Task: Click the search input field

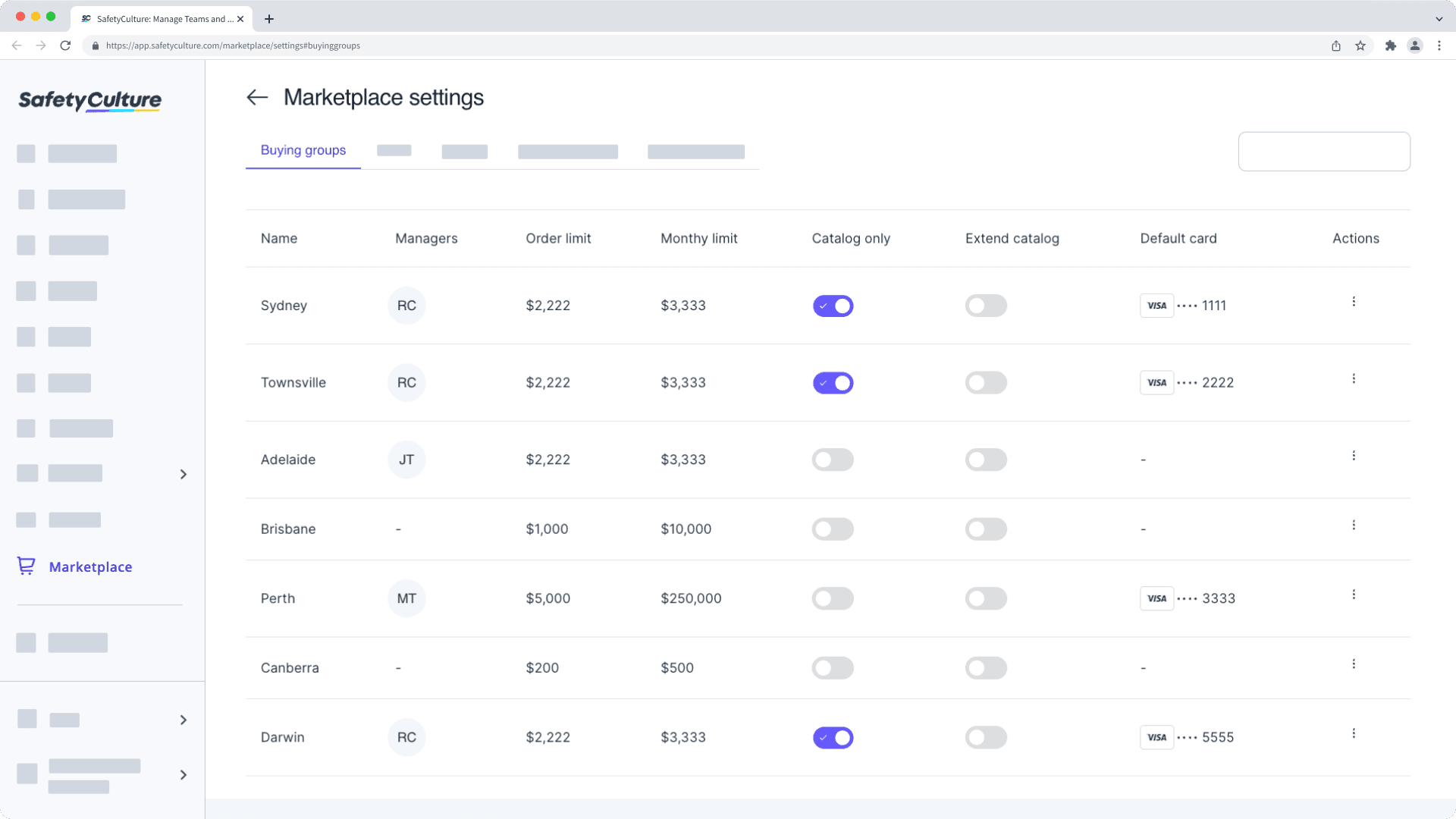Action: click(x=1324, y=151)
